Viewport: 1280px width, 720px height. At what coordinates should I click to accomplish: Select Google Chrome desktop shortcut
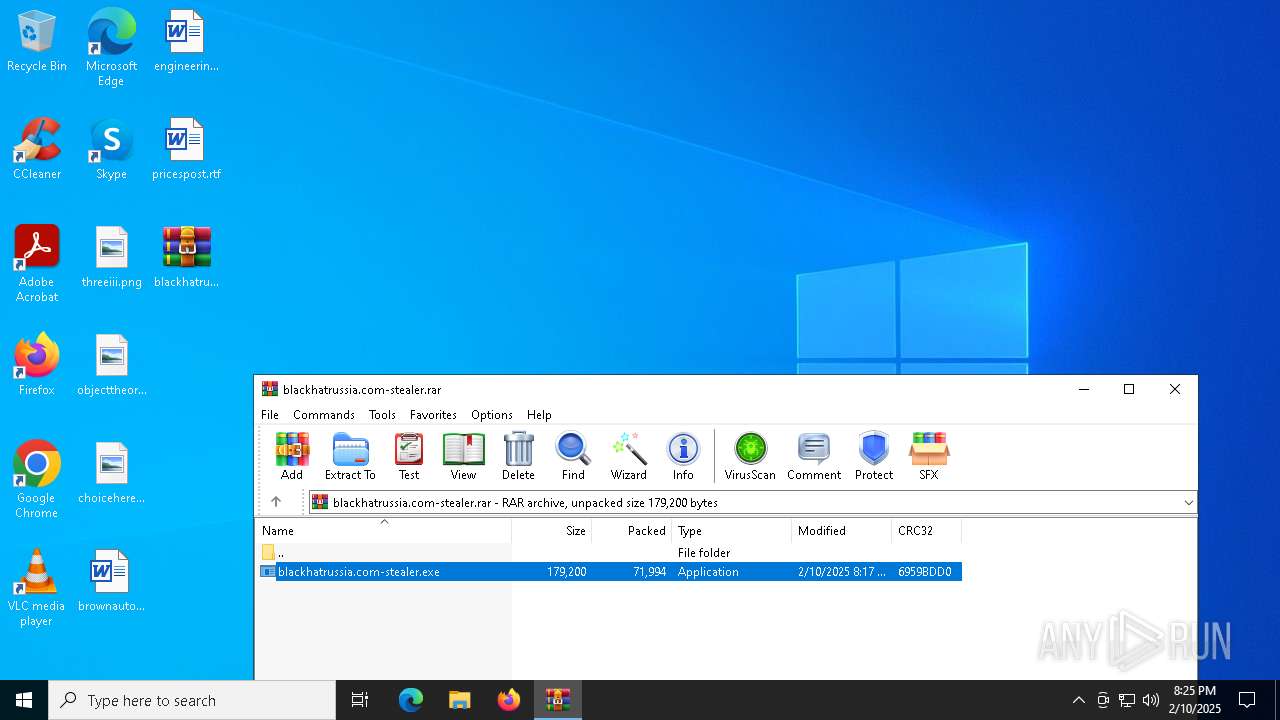(37, 480)
